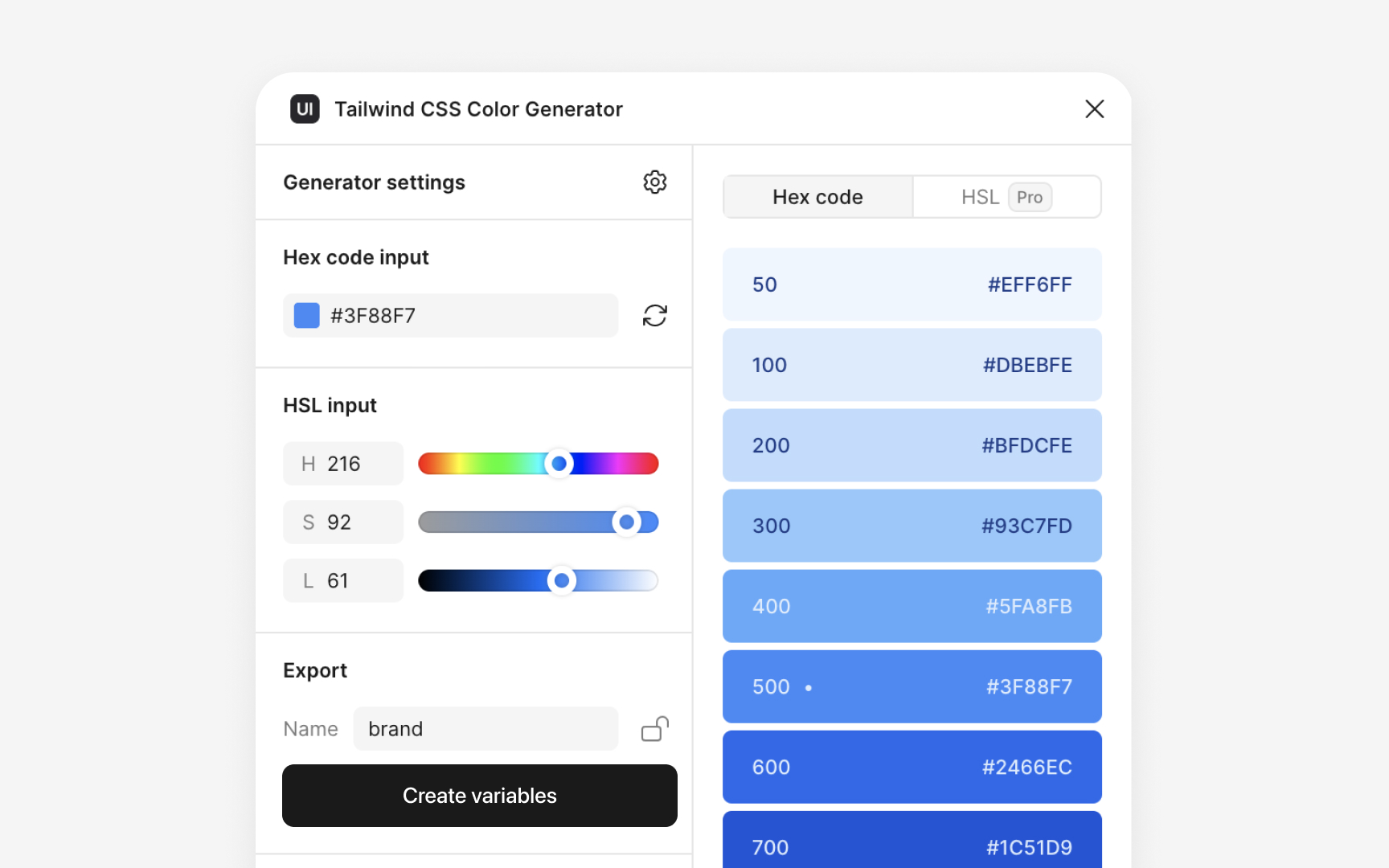
Task: Click the hue slider handle
Action: [x=559, y=463]
